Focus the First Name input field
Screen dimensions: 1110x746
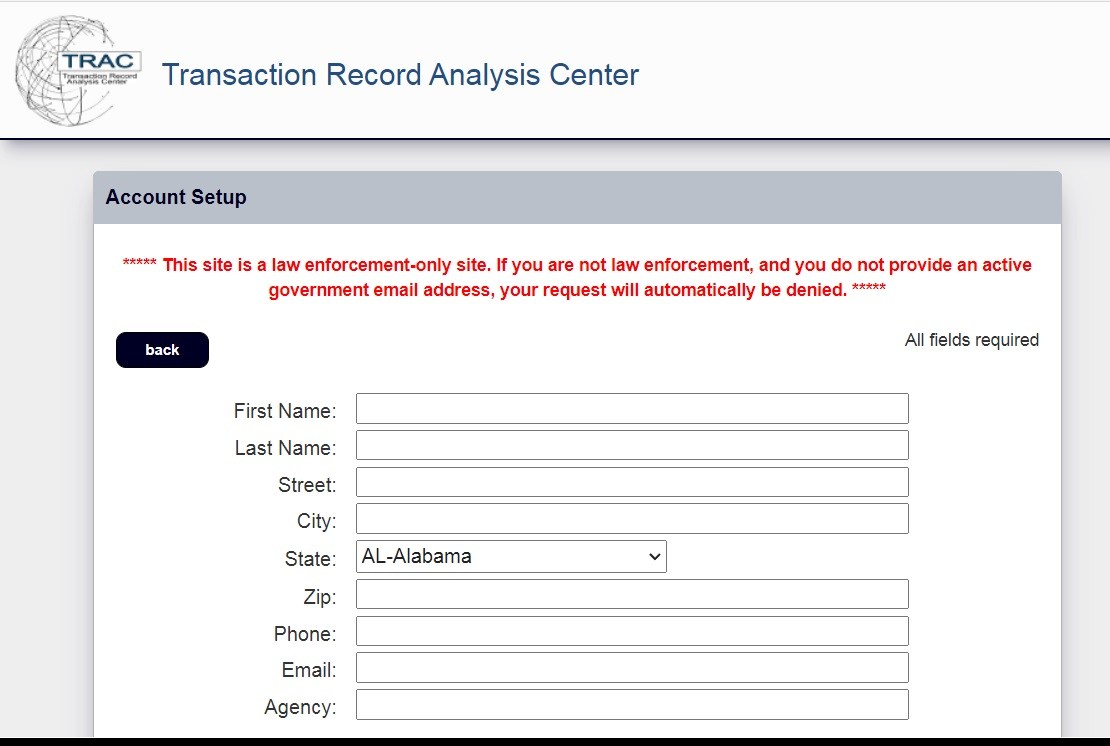click(632, 409)
